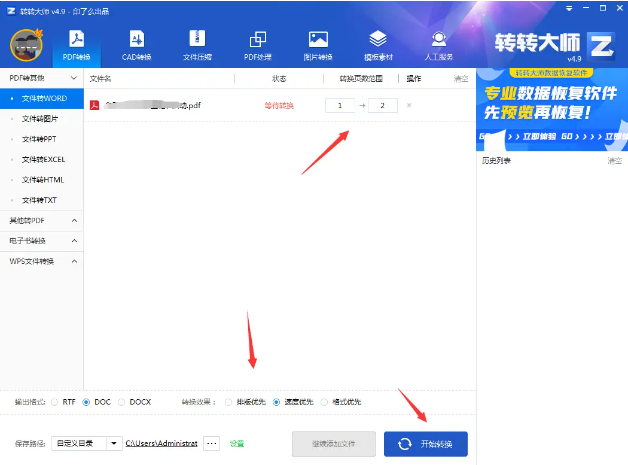Screen dimensions: 628x465
Task: Select 速度优先 conversion effect
Action: coord(276,402)
